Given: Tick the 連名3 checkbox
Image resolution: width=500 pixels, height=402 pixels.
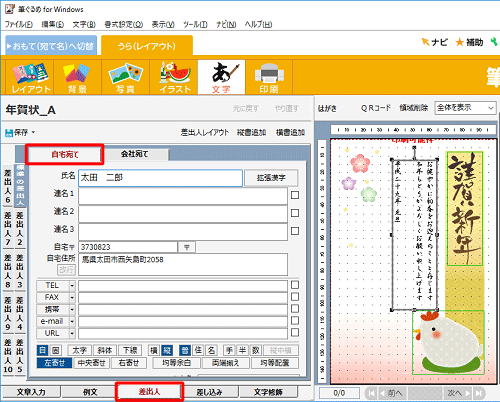Looking at the screenshot, I should pyautogui.click(x=295, y=231).
